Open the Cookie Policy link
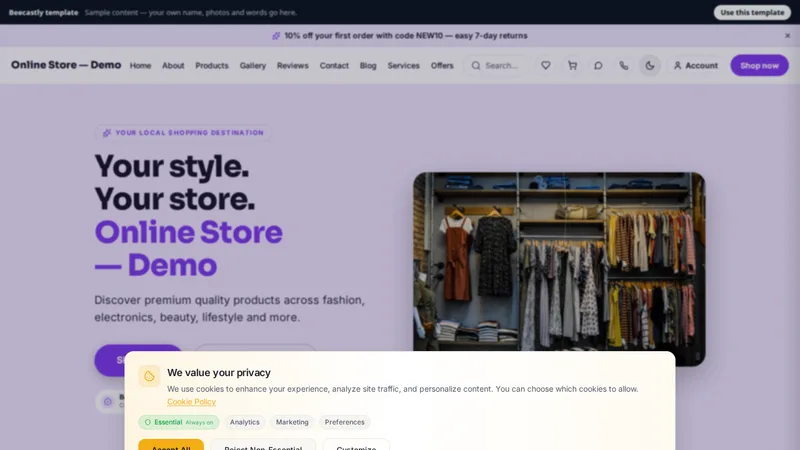This screenshot has width=800, height=450. point(191,402)
